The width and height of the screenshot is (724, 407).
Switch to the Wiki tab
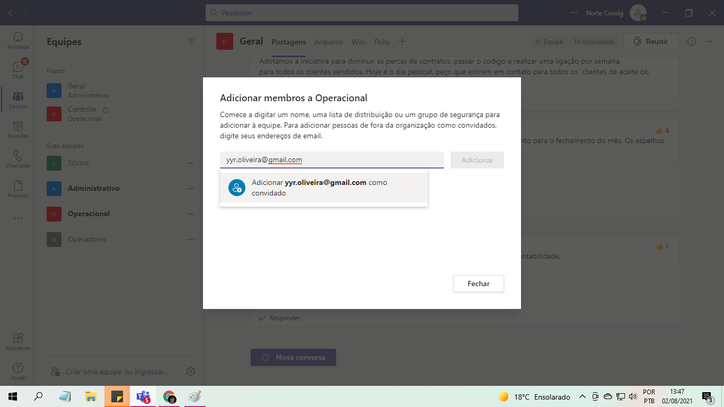coord(358,42)
